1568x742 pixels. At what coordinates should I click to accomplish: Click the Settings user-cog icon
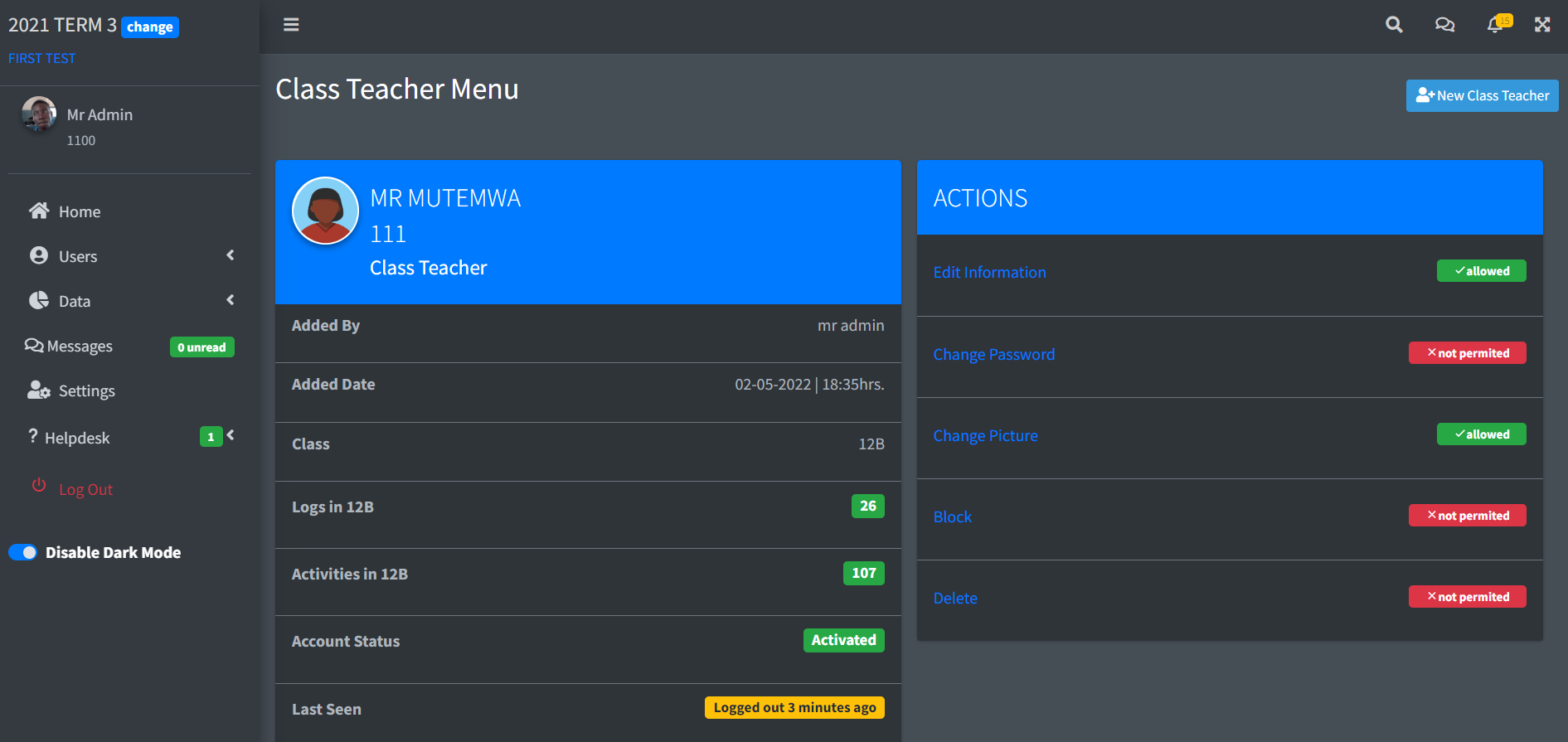39,390
